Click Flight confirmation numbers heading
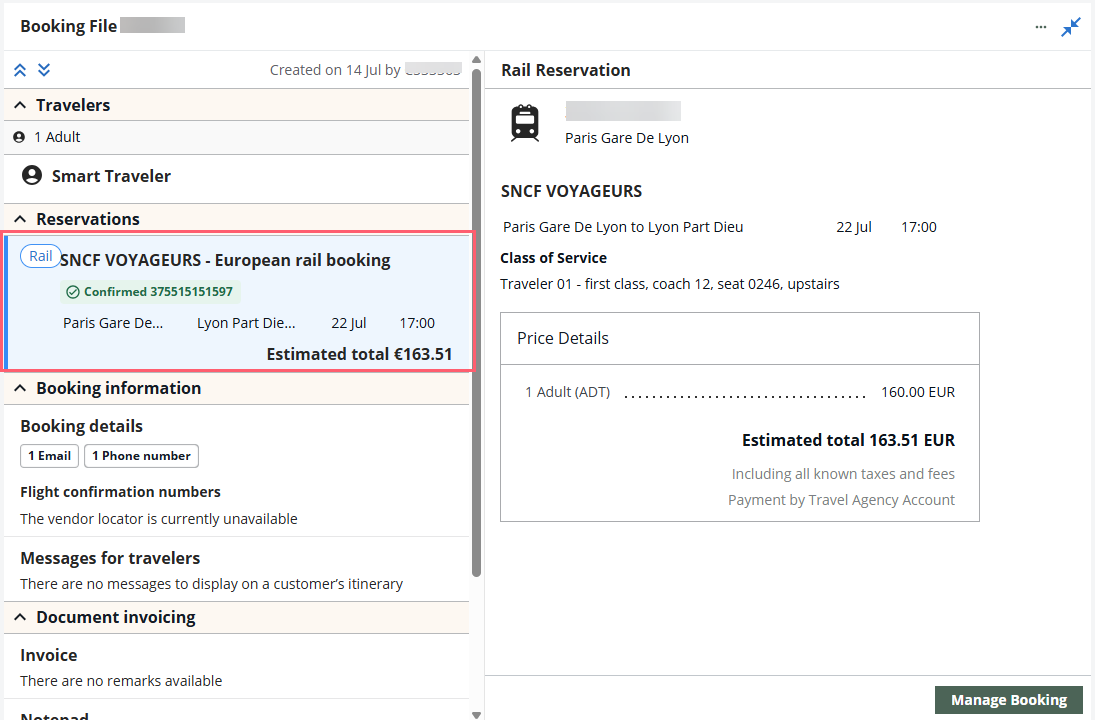Image resolution: width=1095 pixels, height=720 pixels. pyautogui.click(x=120, y=492)
